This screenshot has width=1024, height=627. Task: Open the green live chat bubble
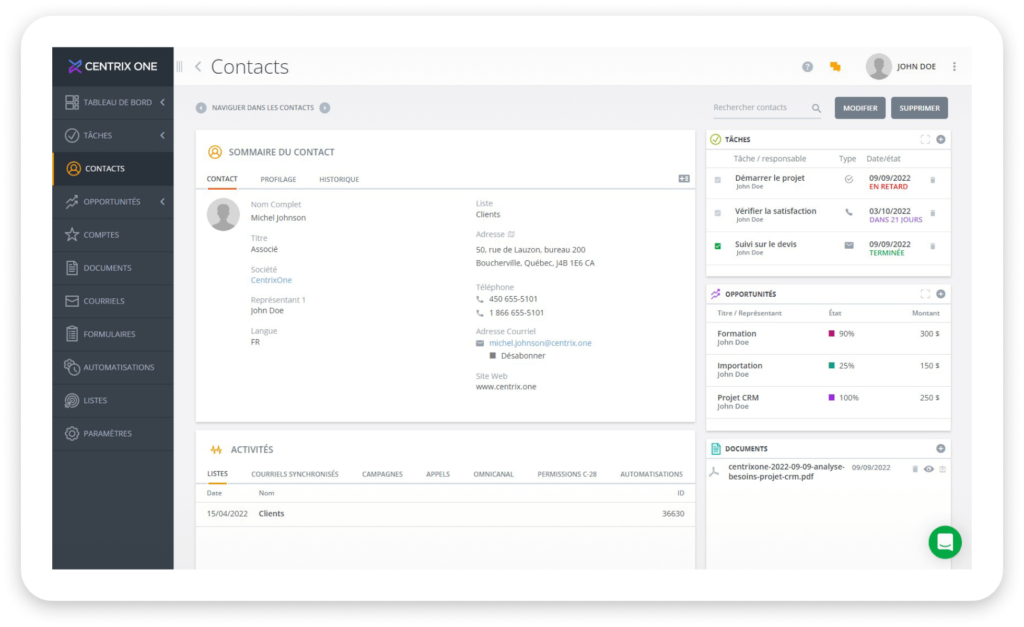944,541
